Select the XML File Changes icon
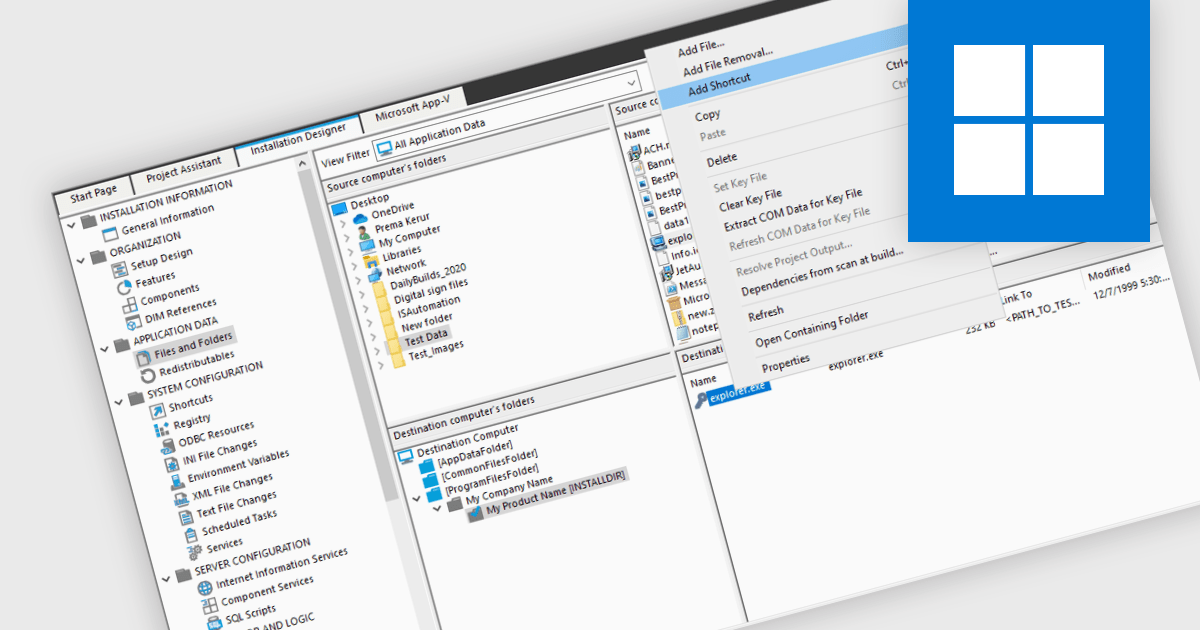This screenshot has height=630, width=1200. [181, 500]
